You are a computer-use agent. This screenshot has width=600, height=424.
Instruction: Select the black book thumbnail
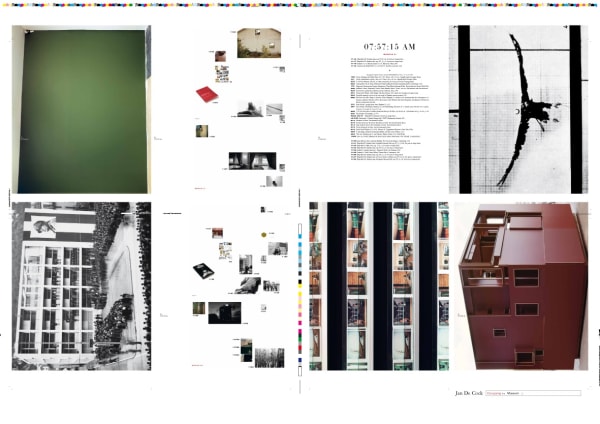click(205, 270)
